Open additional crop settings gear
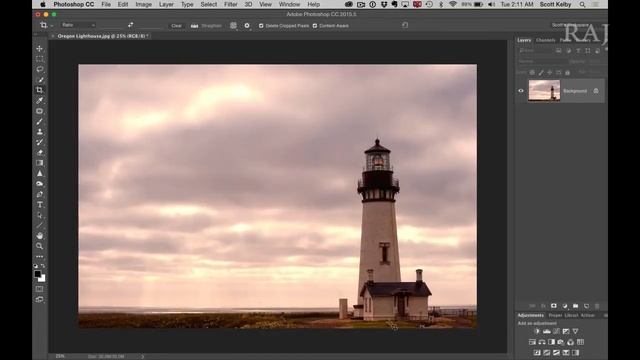The height and width of the screenshot is (360, 640). click(x=247, y=25)
